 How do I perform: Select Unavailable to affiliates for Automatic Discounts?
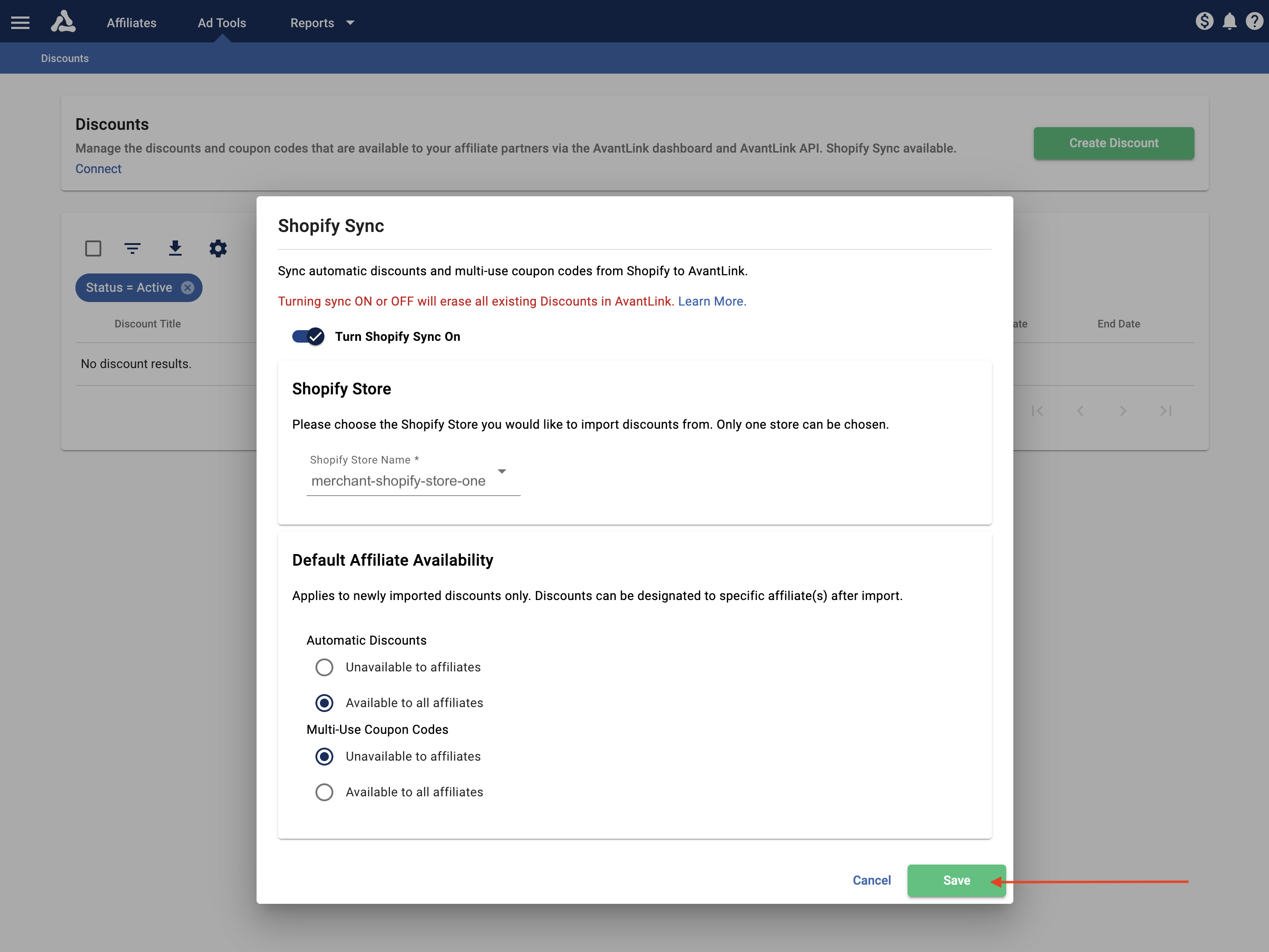(x=324, y=667)
